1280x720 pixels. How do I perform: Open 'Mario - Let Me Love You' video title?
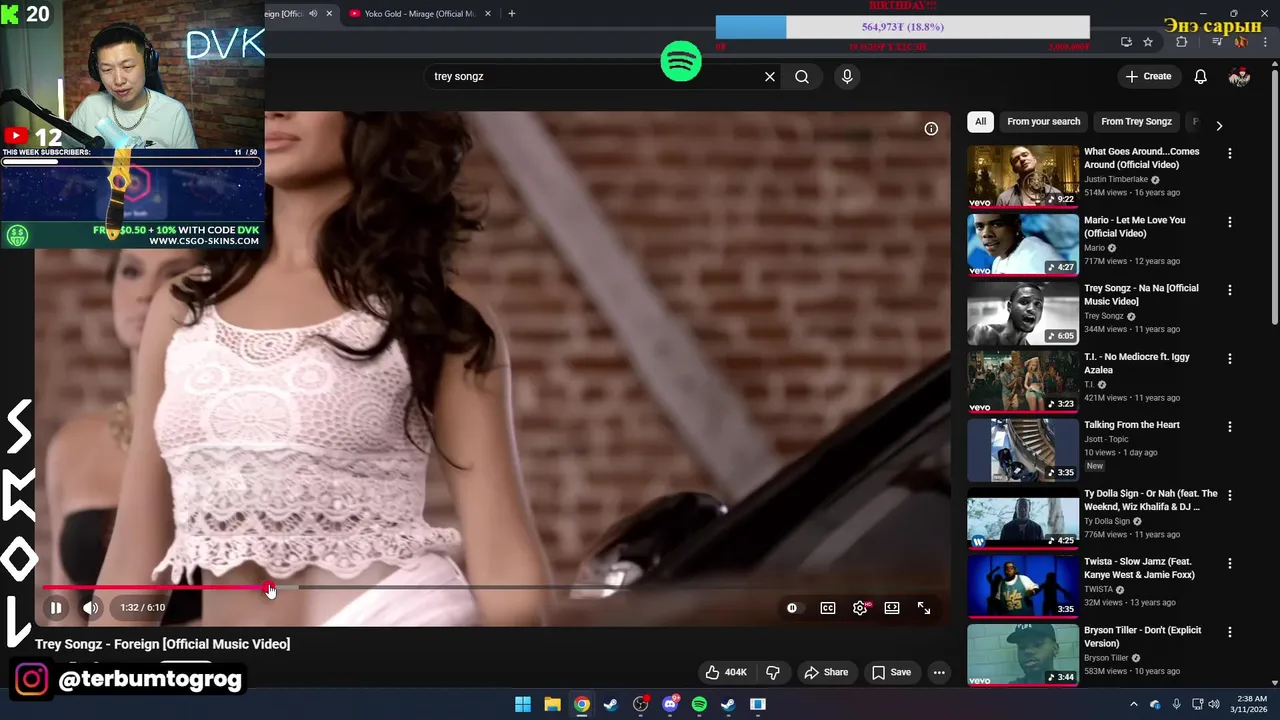coord(1134,226)
